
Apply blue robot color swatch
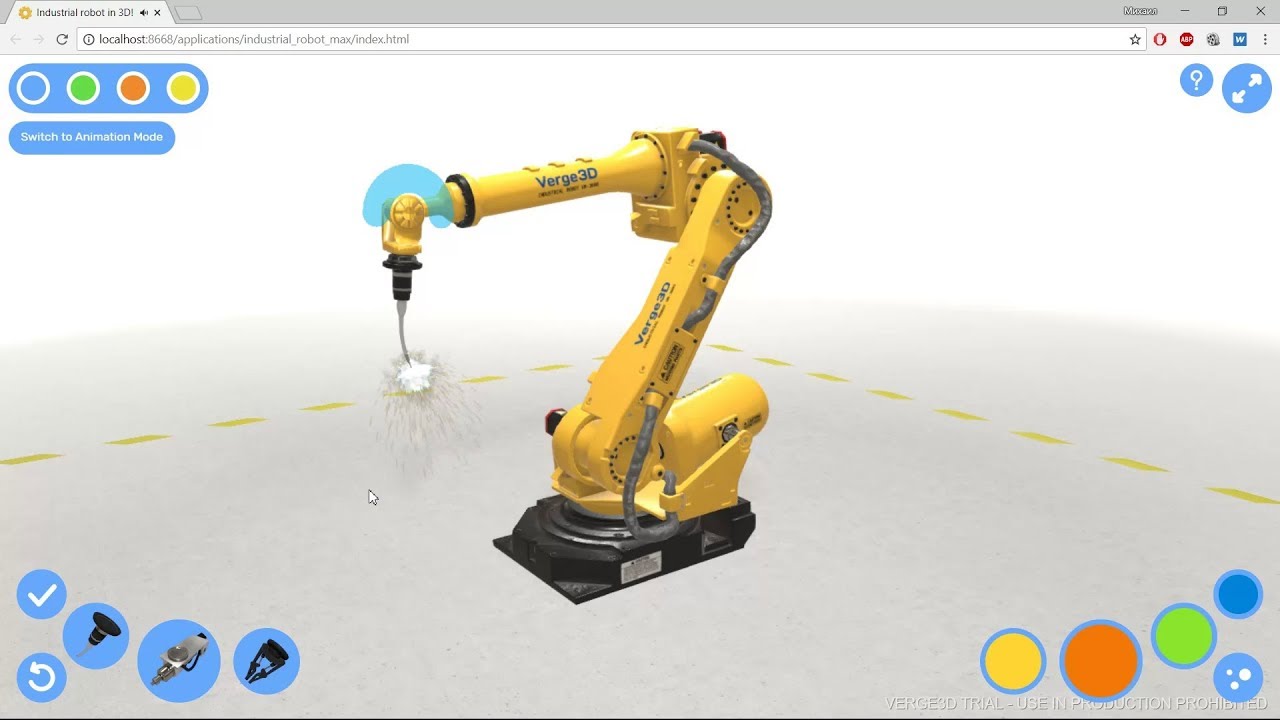tap(1238, 595)
